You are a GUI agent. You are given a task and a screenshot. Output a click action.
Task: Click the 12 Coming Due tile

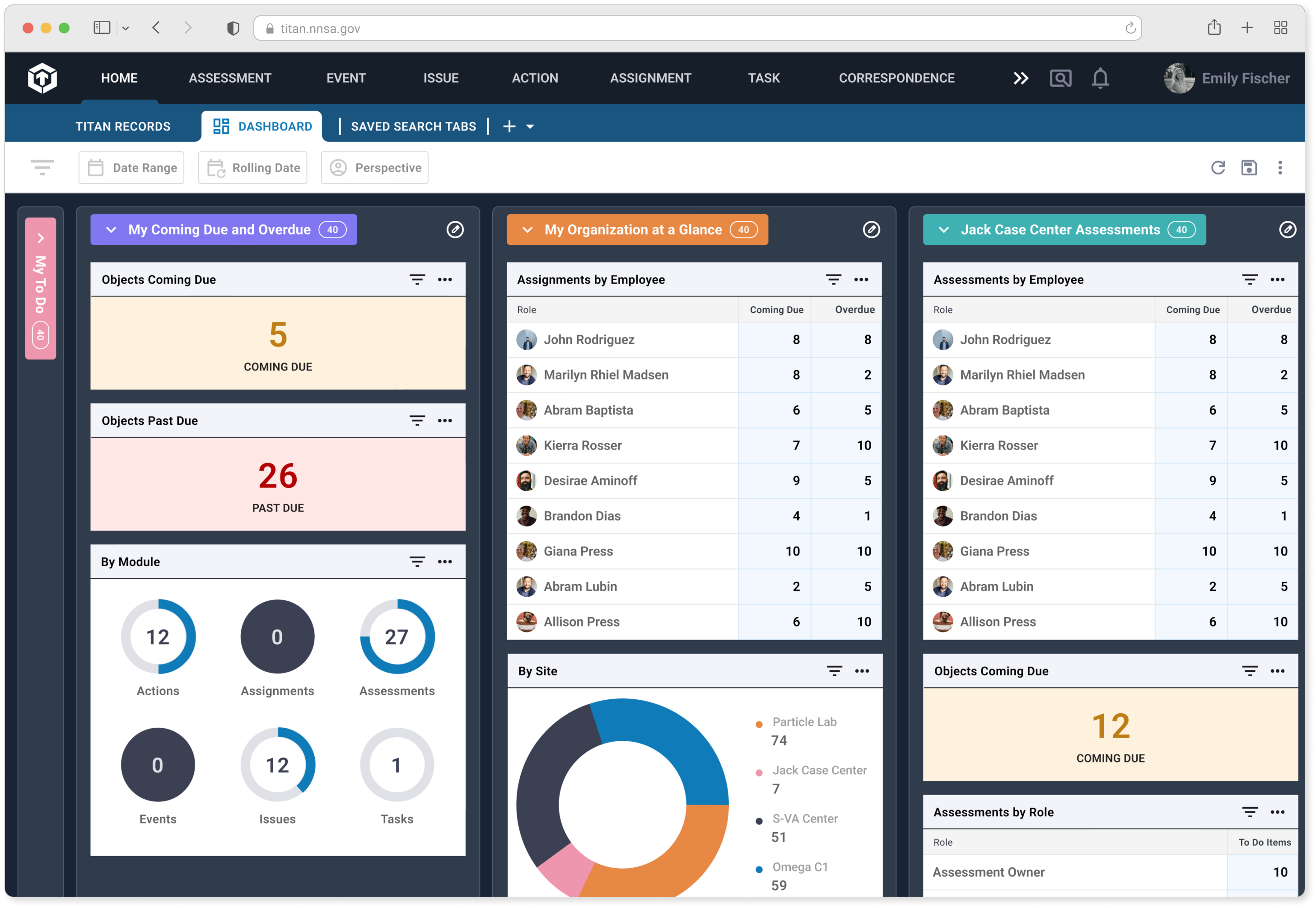tap(1110, 735)
